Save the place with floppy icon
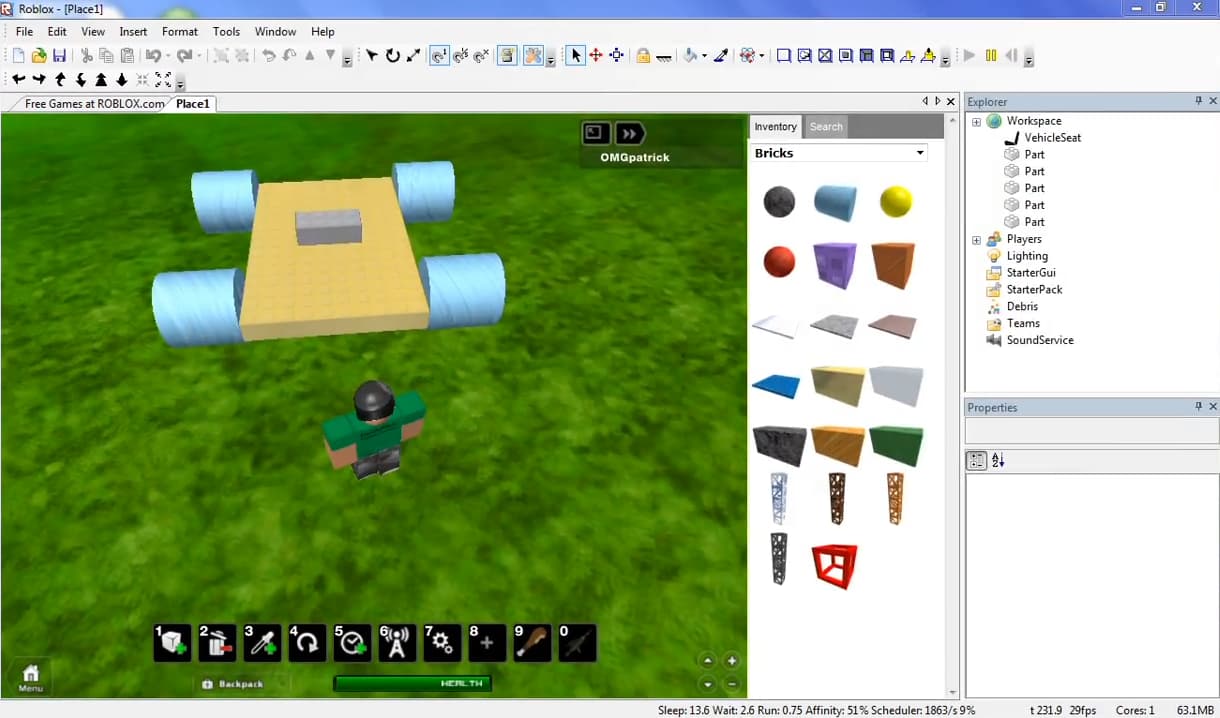The width and height of the screenshot is (1220, 718). click(59, 56)
